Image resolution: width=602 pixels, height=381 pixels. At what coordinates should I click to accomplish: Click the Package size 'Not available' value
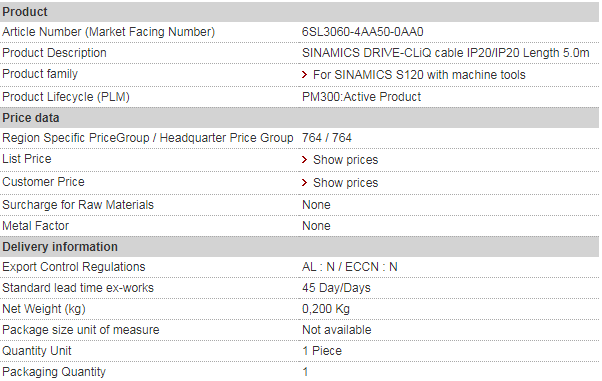point(337,330)
